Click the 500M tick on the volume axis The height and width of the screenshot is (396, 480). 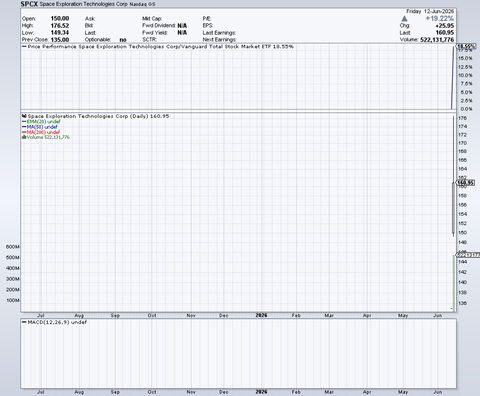13,258
